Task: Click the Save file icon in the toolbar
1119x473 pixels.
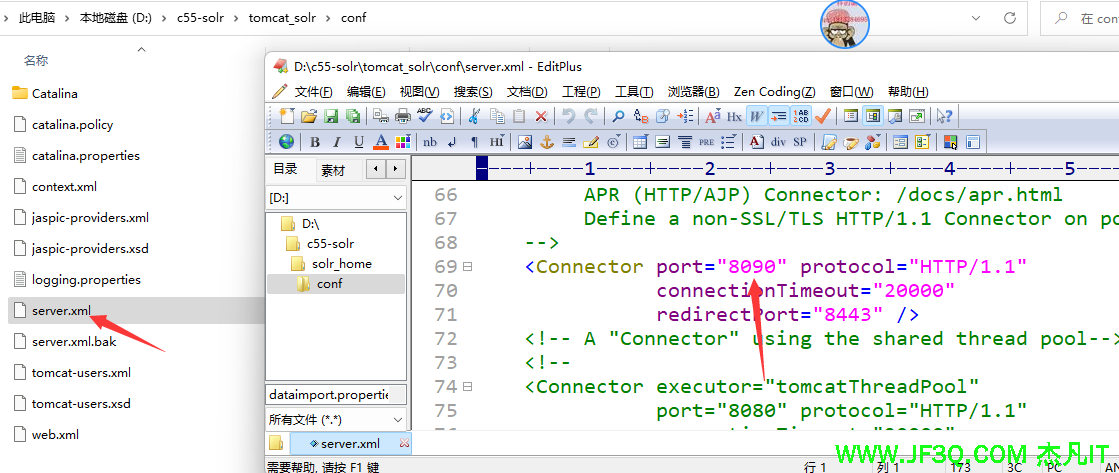Action: [330, 116]
